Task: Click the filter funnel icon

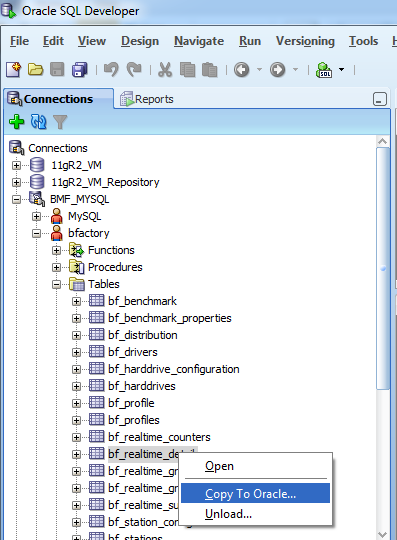Action: tap(60, 122)
